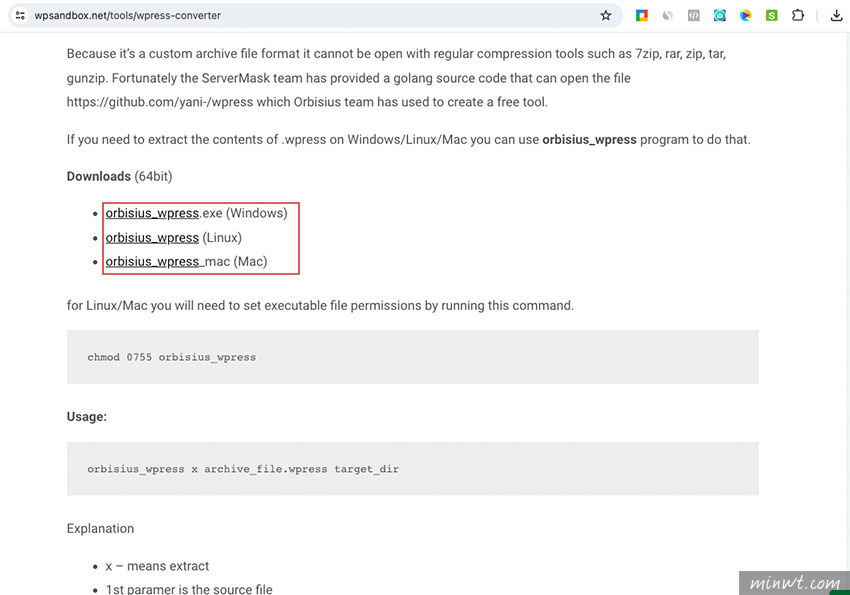Click the chmod 0755 orbisius_wpress command text

coord(171,357)
